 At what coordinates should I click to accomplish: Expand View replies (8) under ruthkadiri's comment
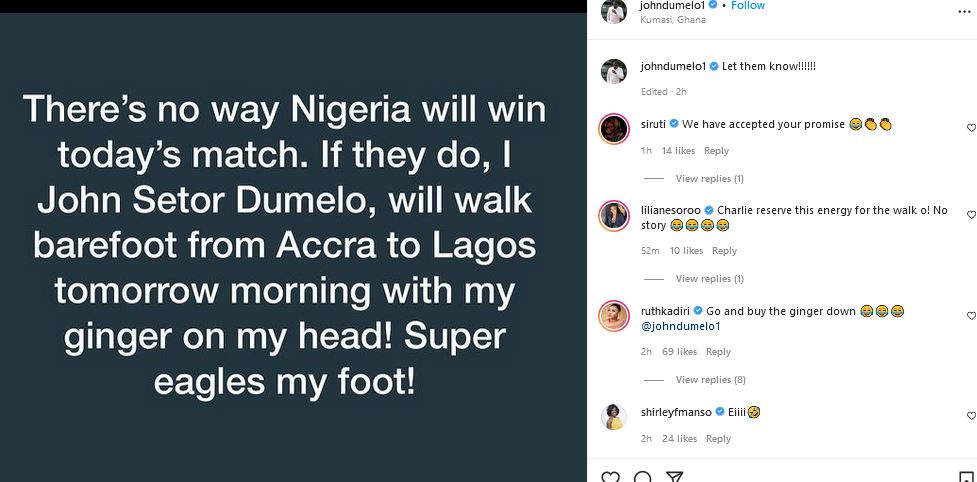pos(710,380)
